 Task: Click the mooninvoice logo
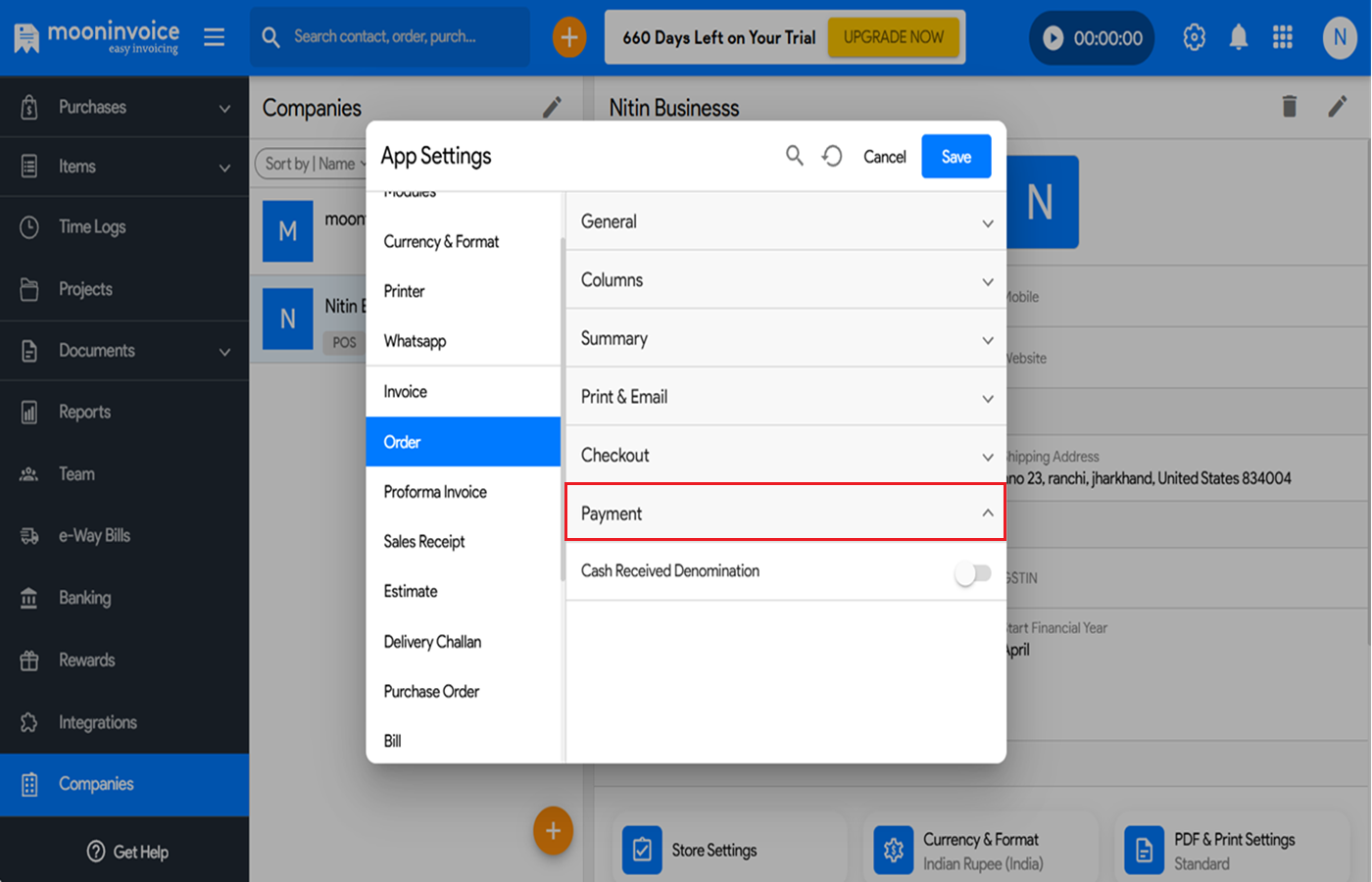96,37
